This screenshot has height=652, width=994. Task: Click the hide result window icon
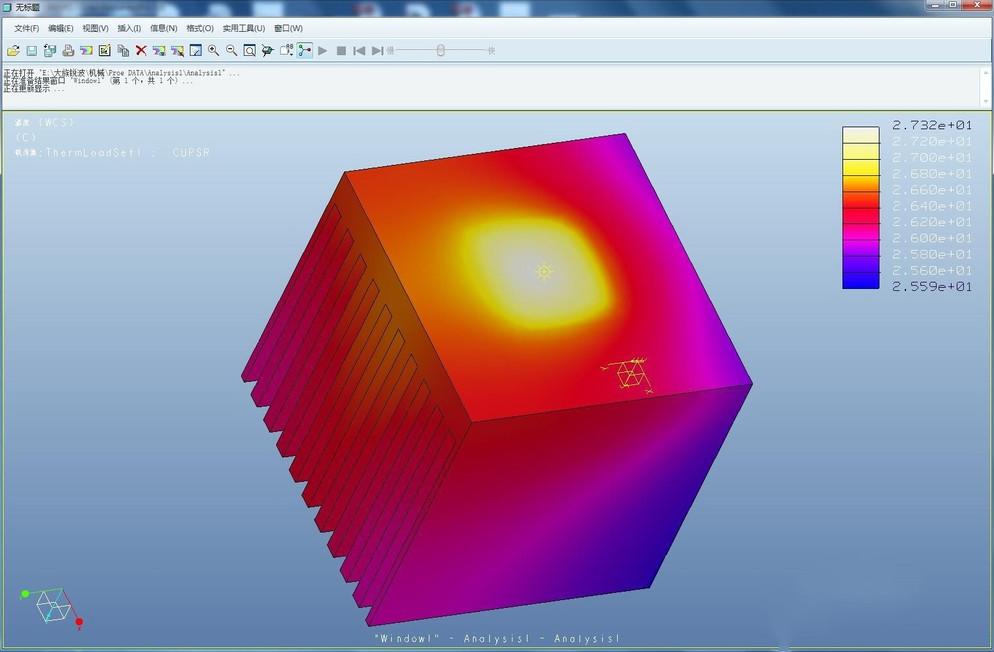pos(178,51)
